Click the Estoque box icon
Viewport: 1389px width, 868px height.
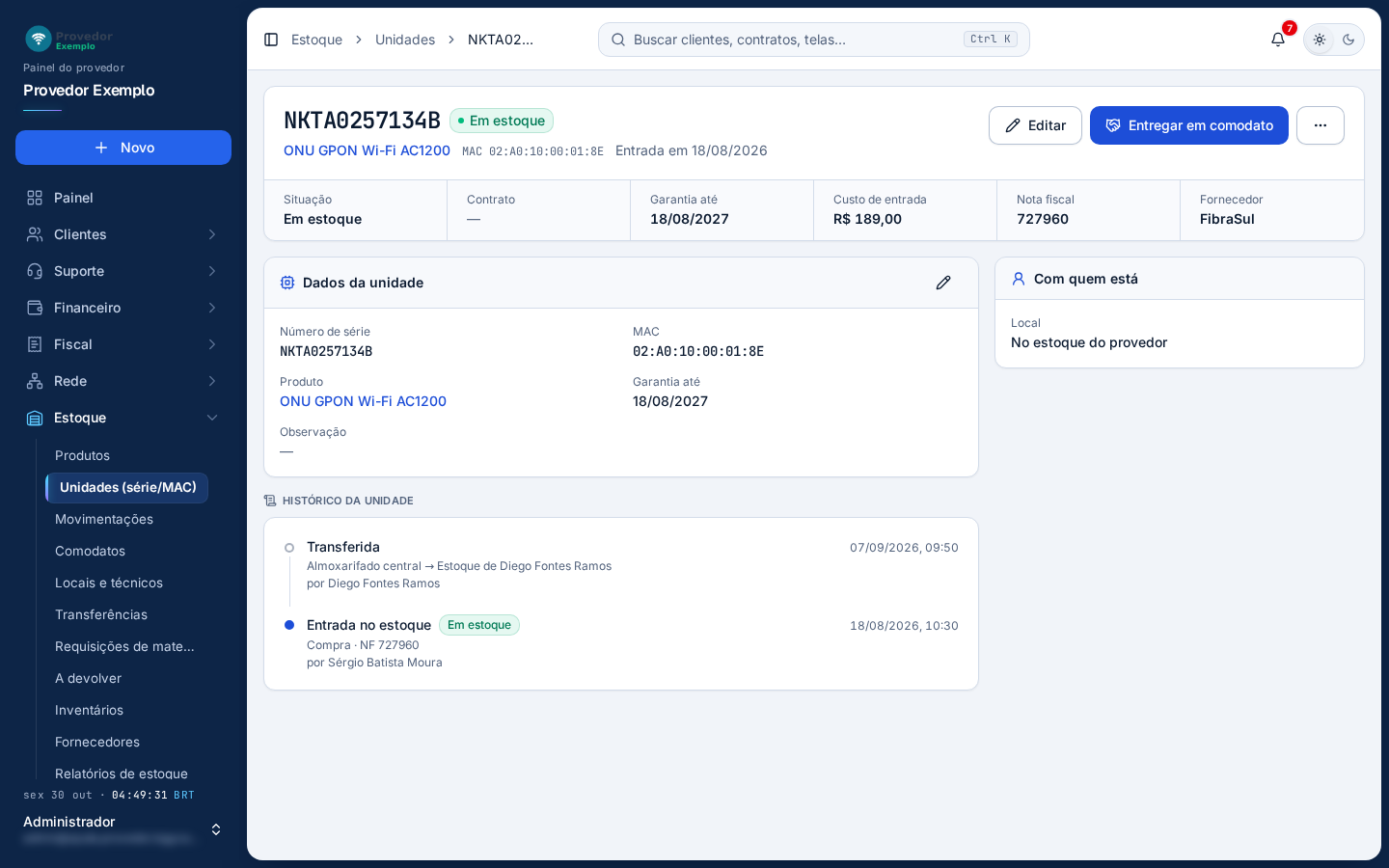point(35,418)
